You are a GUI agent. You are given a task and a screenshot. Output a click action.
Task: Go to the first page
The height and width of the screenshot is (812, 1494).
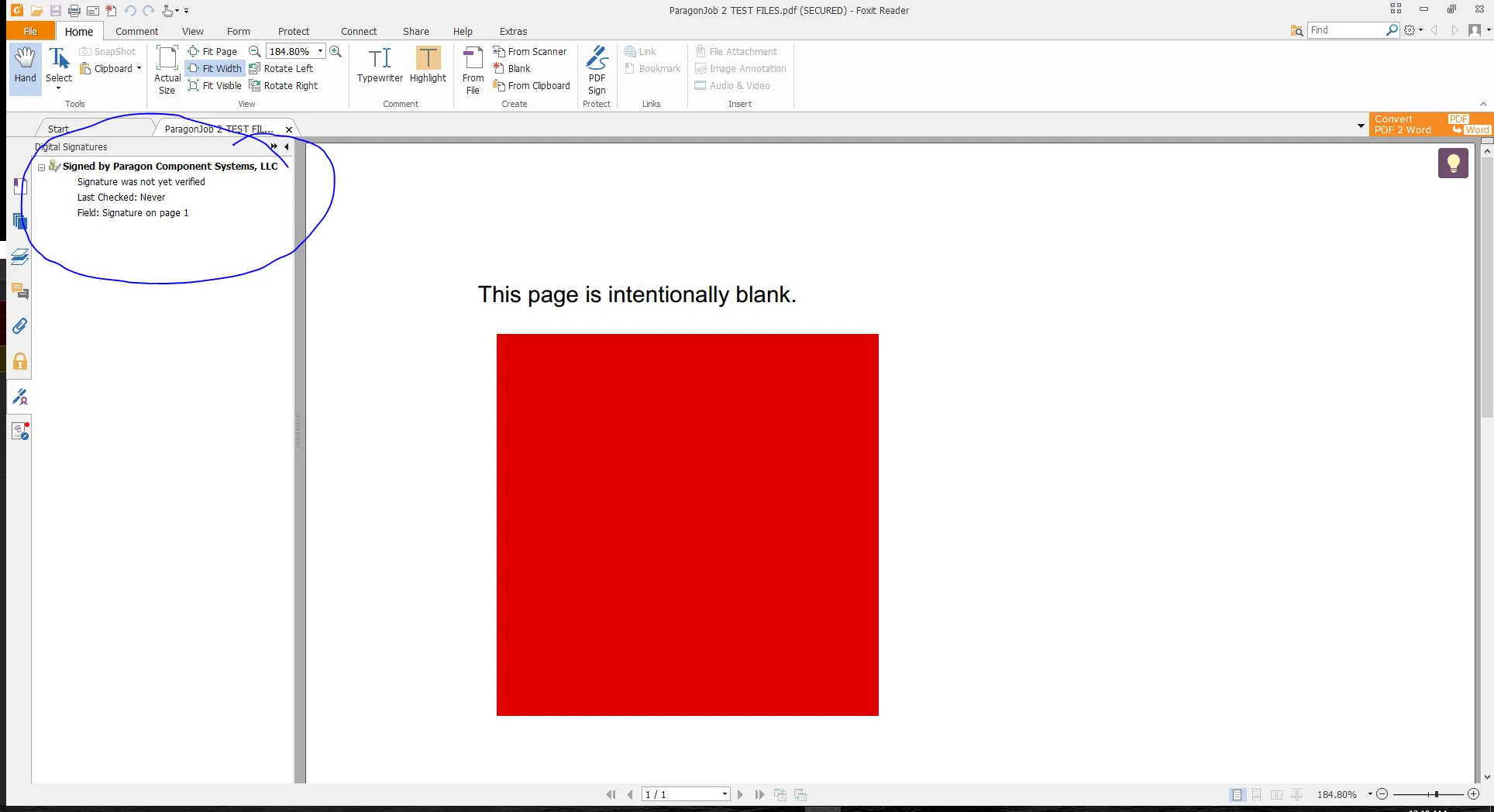pos(611,794)
